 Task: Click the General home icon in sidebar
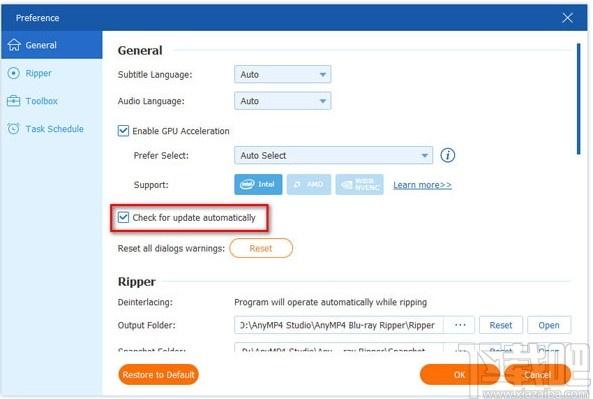(x=14, y=45)
